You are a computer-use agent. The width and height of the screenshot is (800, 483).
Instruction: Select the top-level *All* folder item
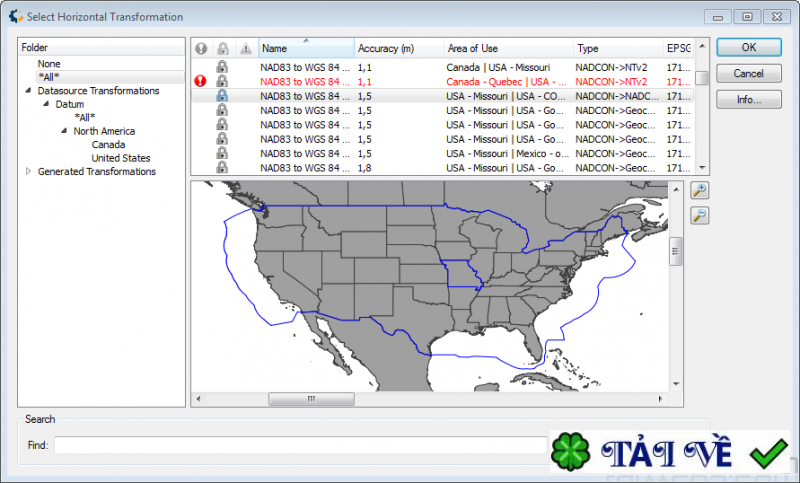point(48,77)
